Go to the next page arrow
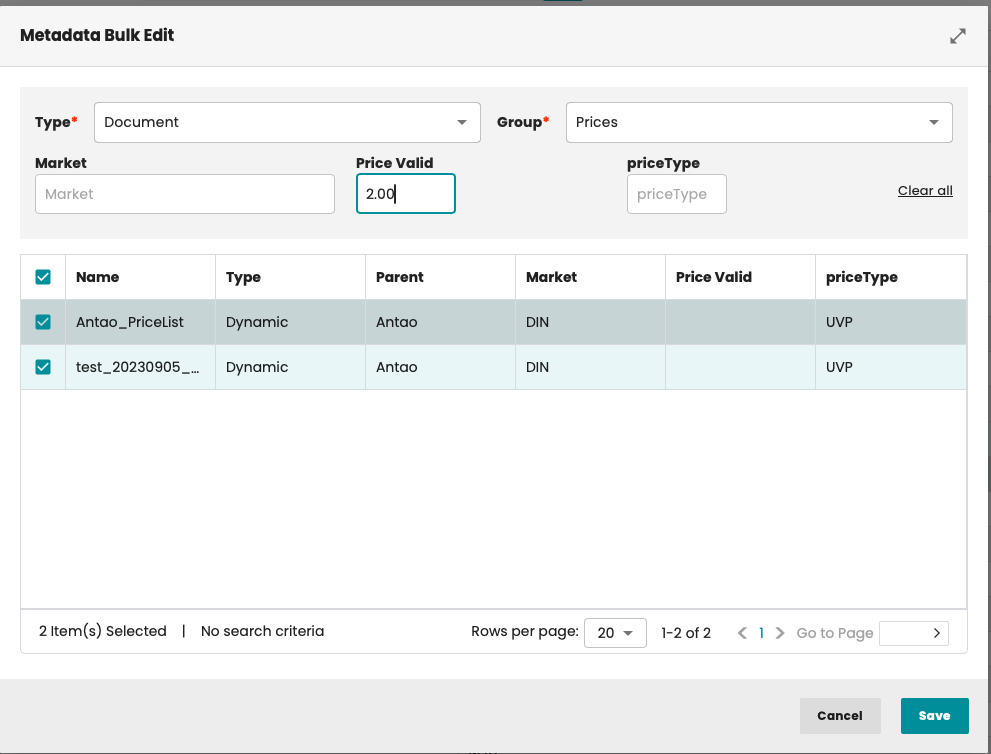The image size is (991, 754). coord(780,633)
